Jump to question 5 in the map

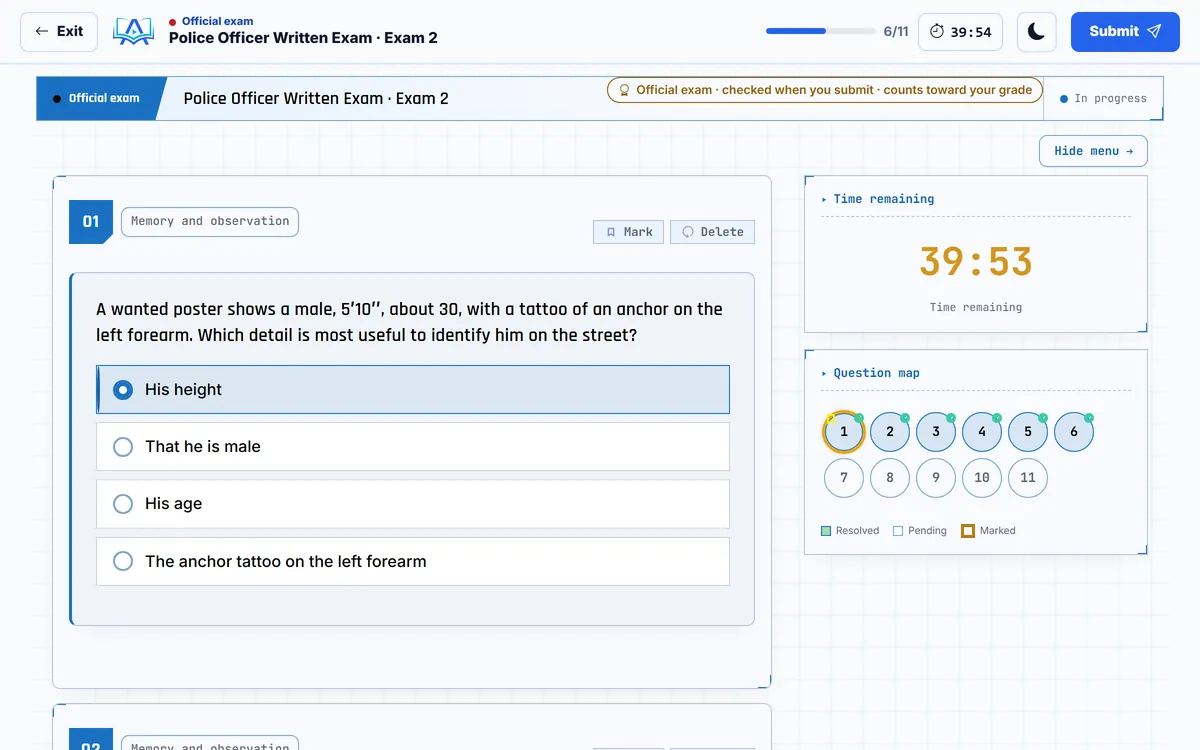1028,432
